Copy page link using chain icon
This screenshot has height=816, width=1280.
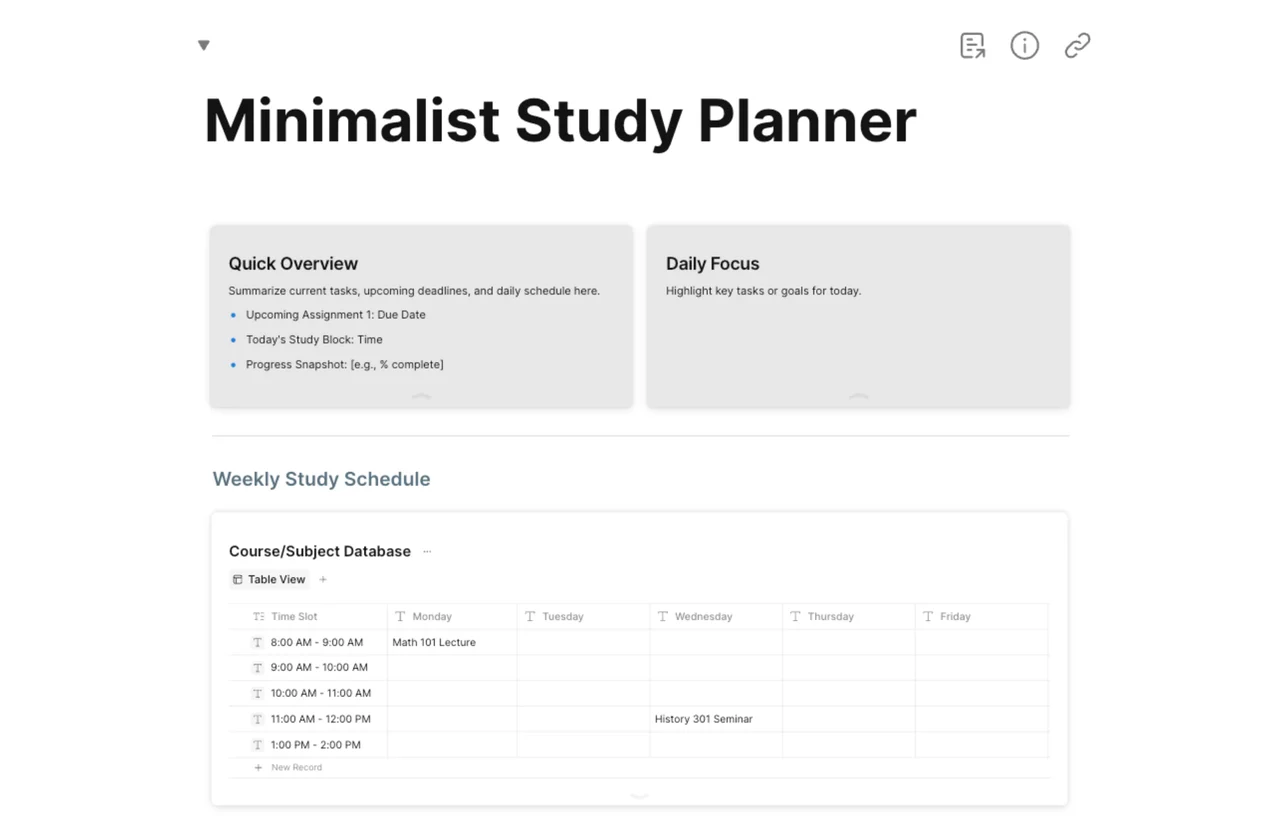pos(1077,45)
